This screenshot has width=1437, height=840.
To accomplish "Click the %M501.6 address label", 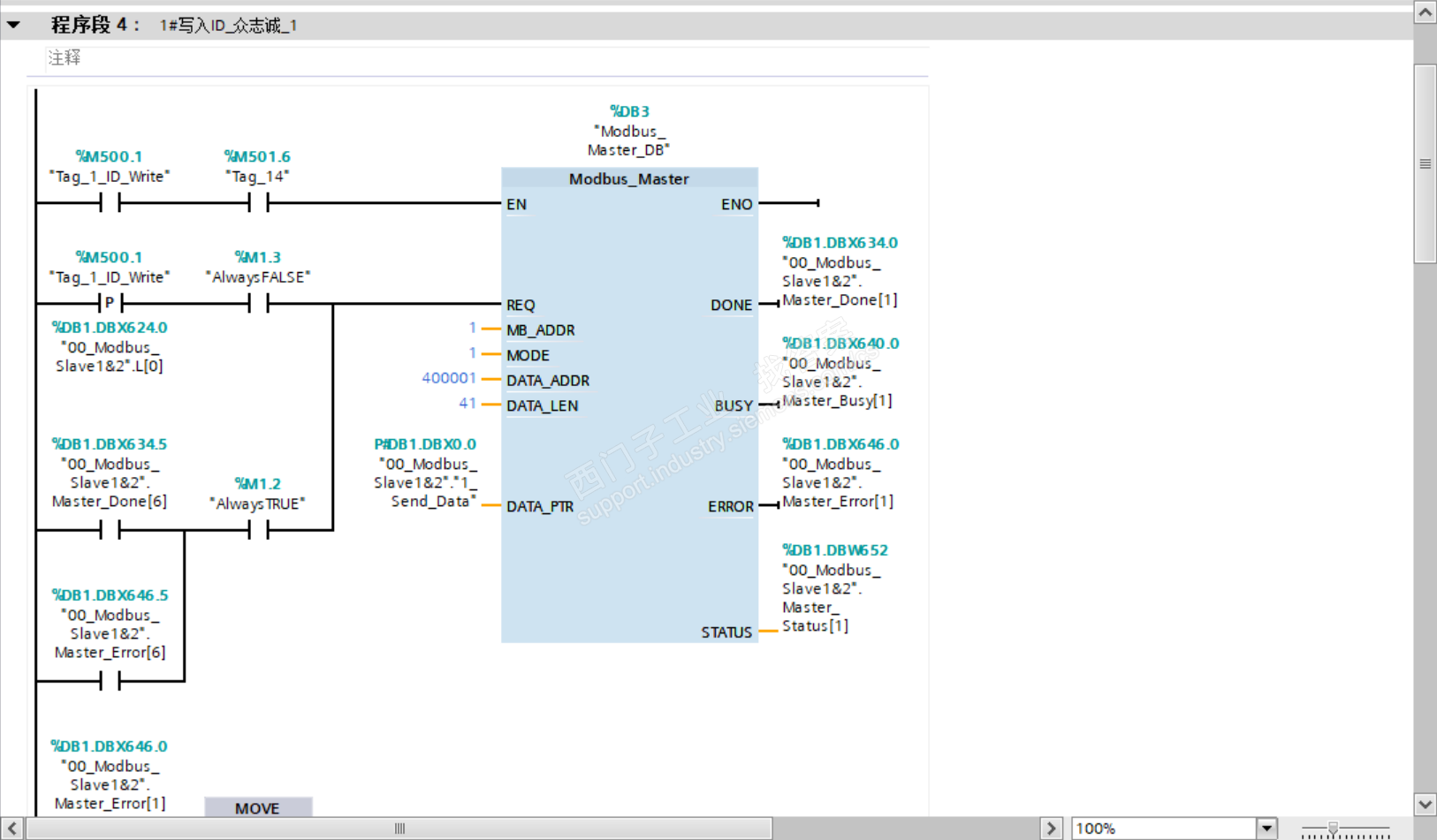I will click(257, 156).
